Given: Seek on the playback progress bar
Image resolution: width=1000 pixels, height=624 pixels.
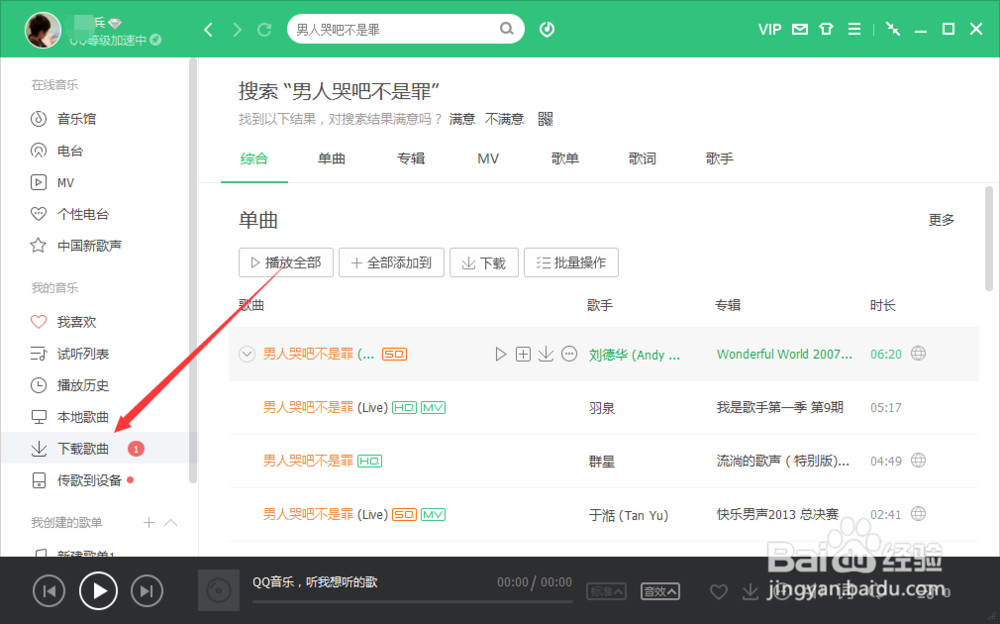Looking at the screenshot, I should (x=412, y=601).
